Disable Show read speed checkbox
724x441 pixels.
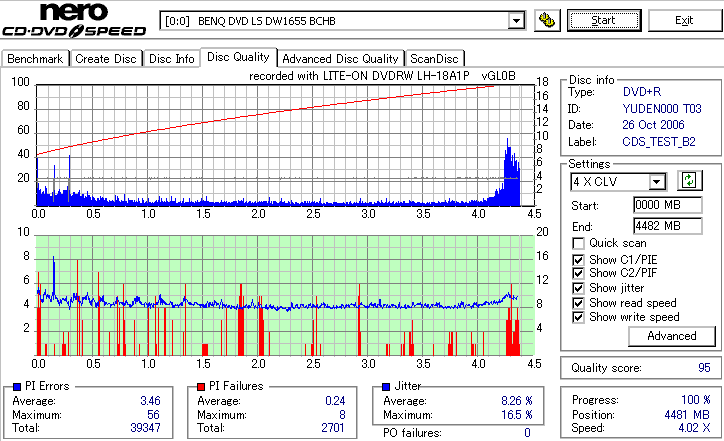click(x=578, y=303)
